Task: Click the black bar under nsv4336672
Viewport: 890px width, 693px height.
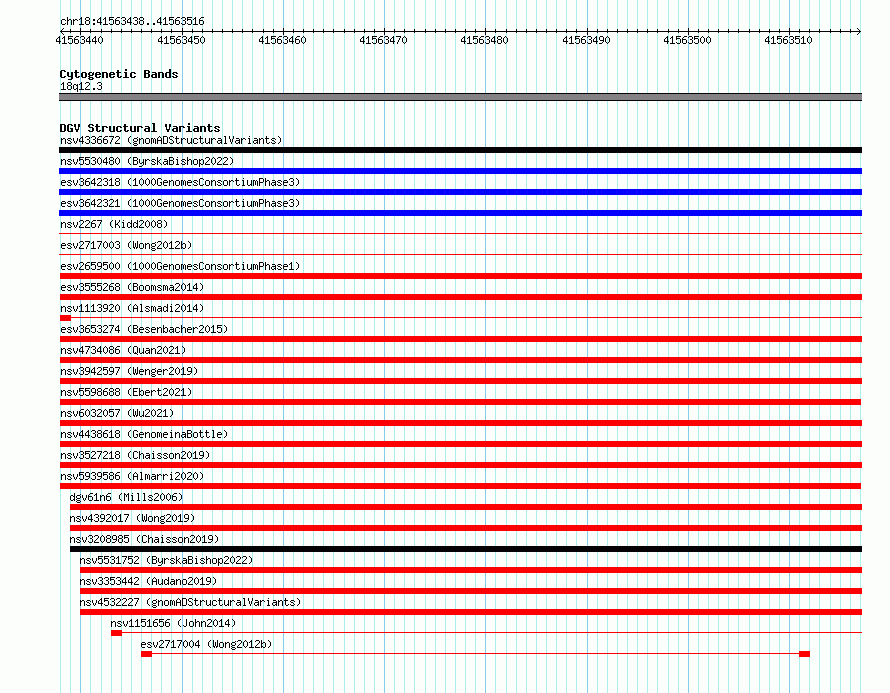Action: coord(460,150)
